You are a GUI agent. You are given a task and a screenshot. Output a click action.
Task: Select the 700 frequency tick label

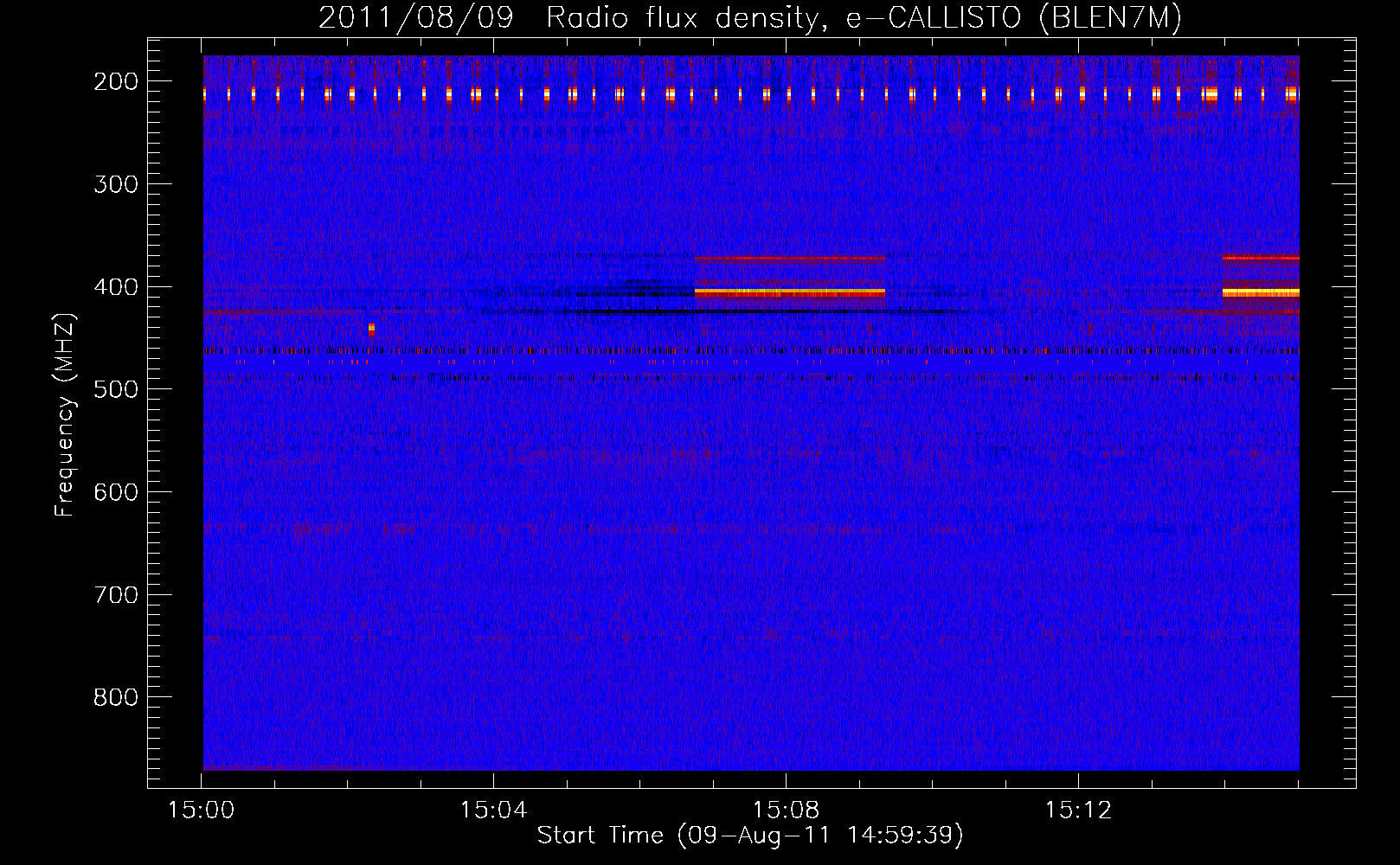click(116, 595)
